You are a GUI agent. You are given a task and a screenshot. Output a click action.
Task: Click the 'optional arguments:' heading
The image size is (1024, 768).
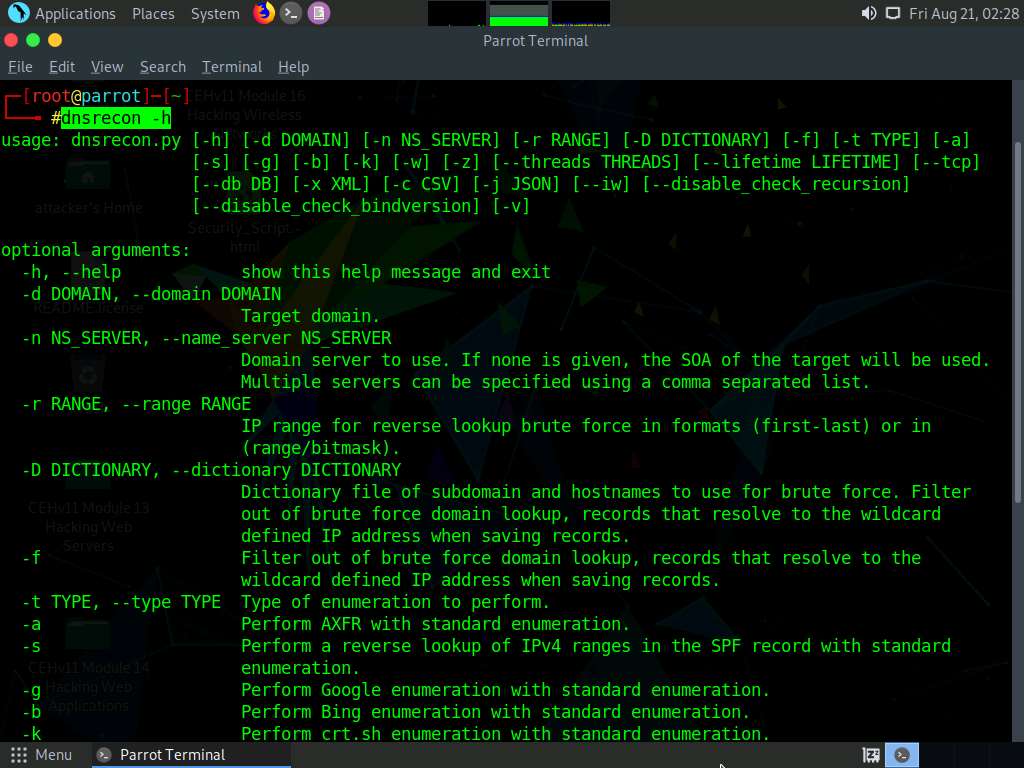95,250
